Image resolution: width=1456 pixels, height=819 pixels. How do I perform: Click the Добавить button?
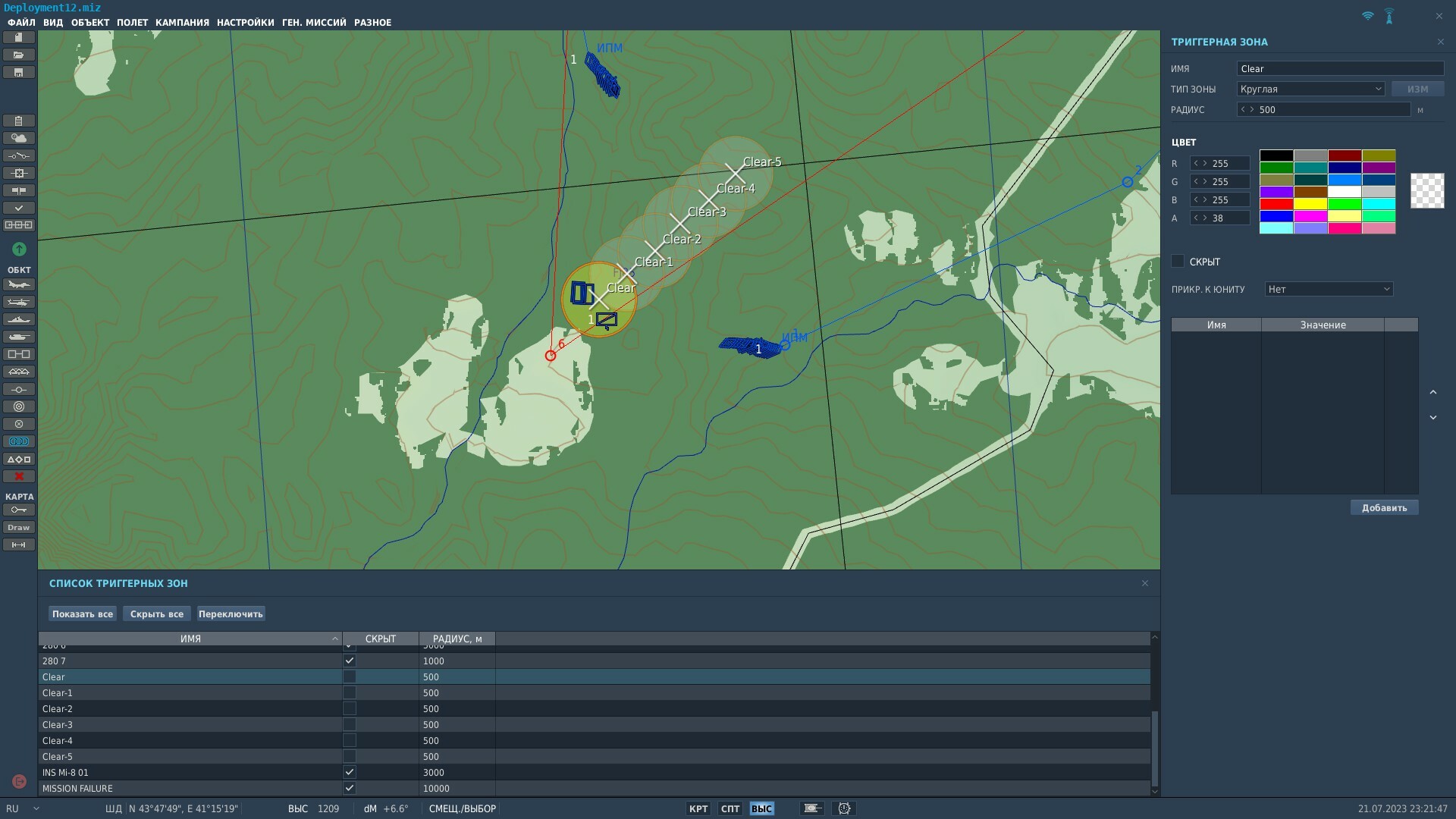pos(1384,507)
